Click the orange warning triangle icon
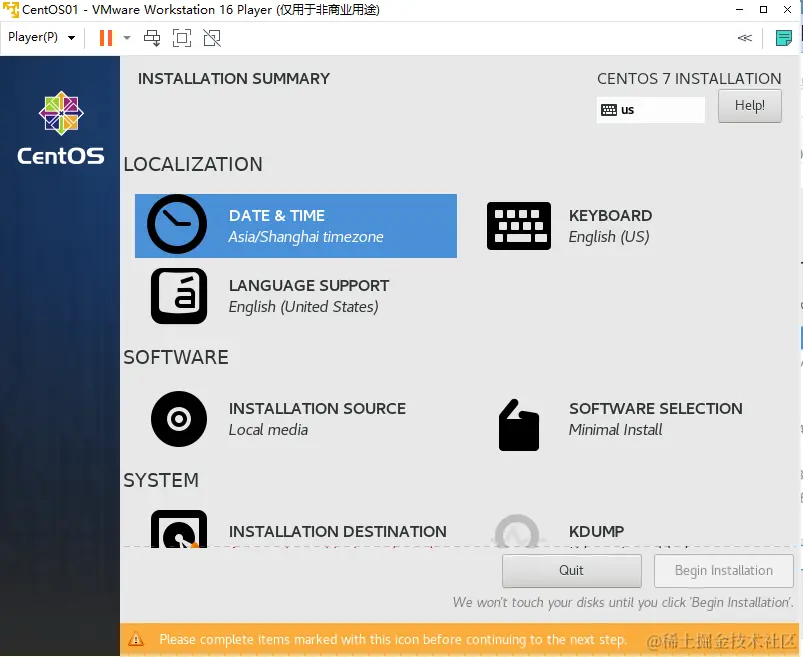Image resolution: width=803 pixels, height=657 pixels. click(x=136, y=639)
